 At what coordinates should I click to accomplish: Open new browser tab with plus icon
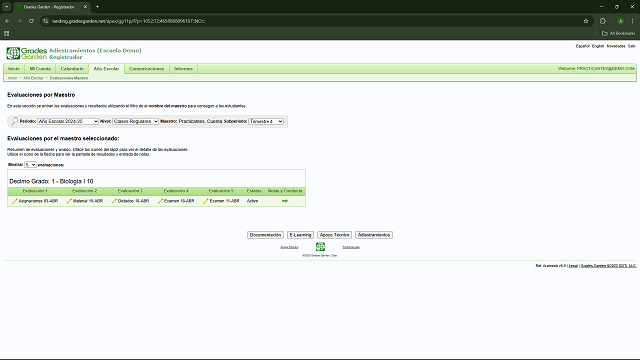(x=97, y=7)
